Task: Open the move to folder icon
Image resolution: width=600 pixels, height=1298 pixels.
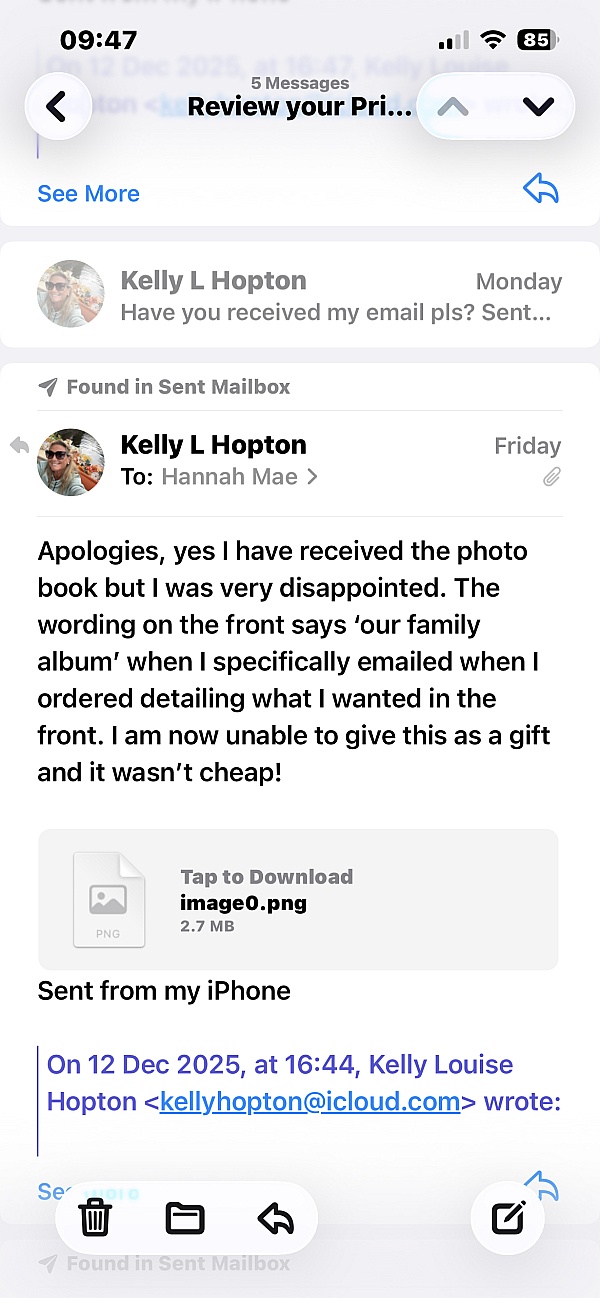Action: 185,1218
